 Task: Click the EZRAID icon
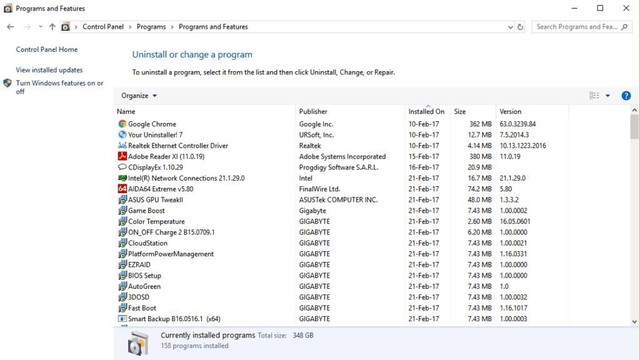[x=122, y=264]
